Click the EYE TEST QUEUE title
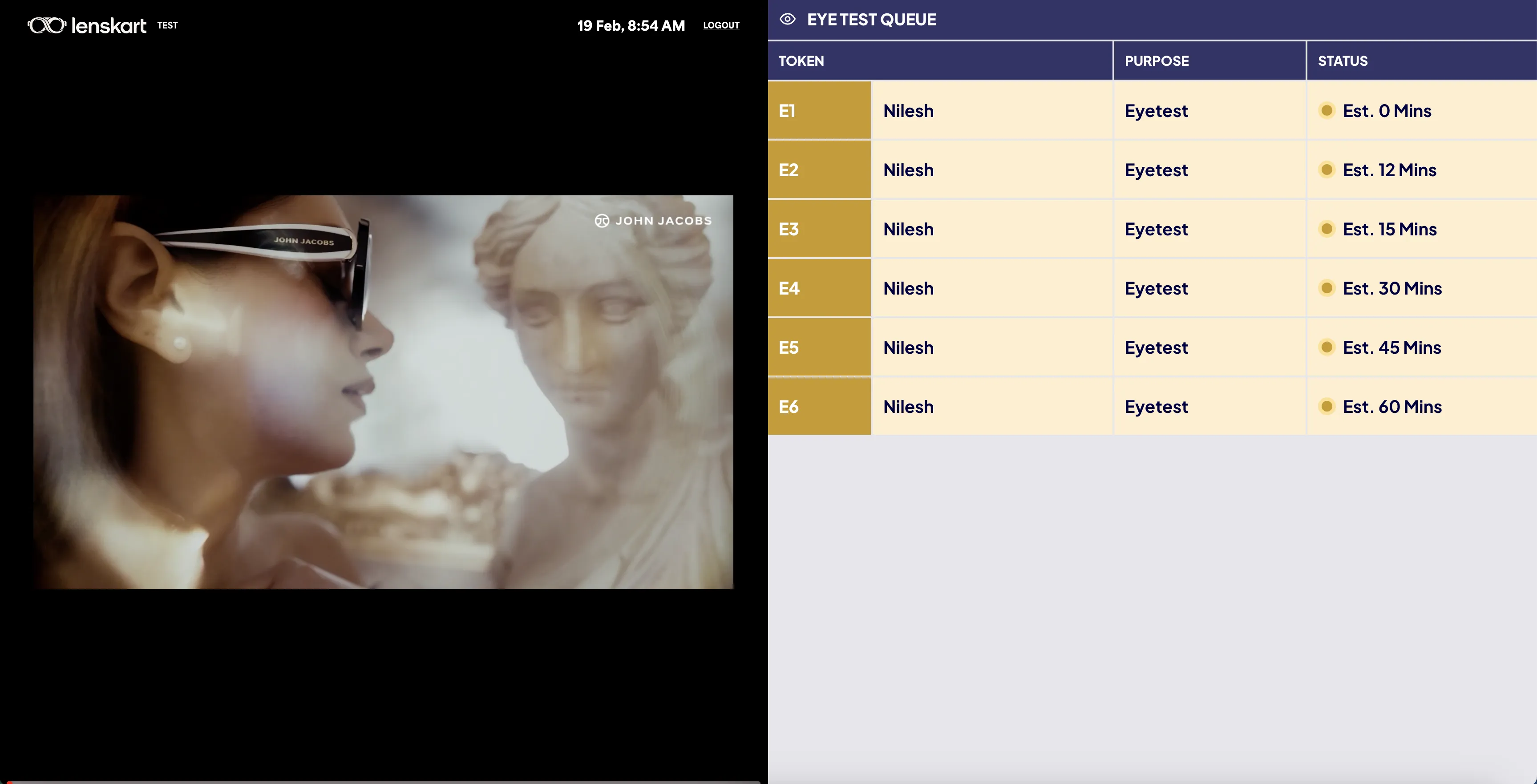This screenshot has width=1537, height=784. tap(871, 19)
